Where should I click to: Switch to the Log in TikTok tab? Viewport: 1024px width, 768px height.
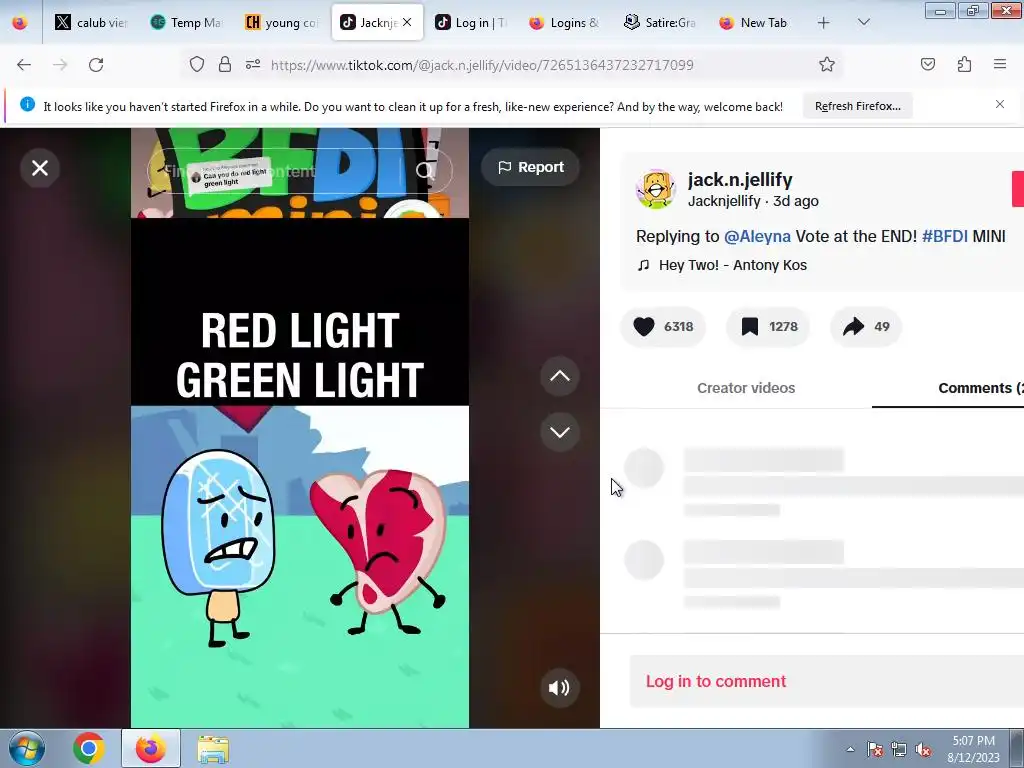(470, 22)
